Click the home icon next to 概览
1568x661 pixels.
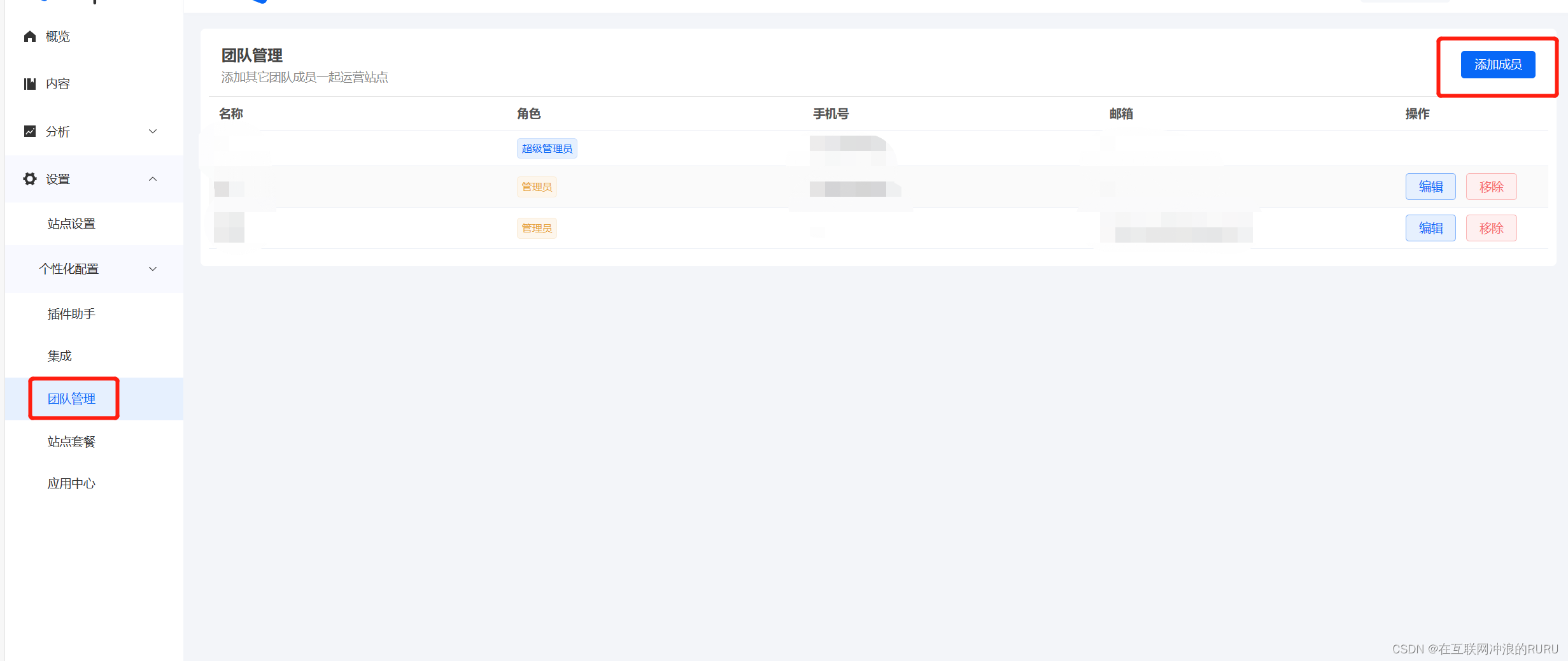pyautogui.click(x=29, y=36)
